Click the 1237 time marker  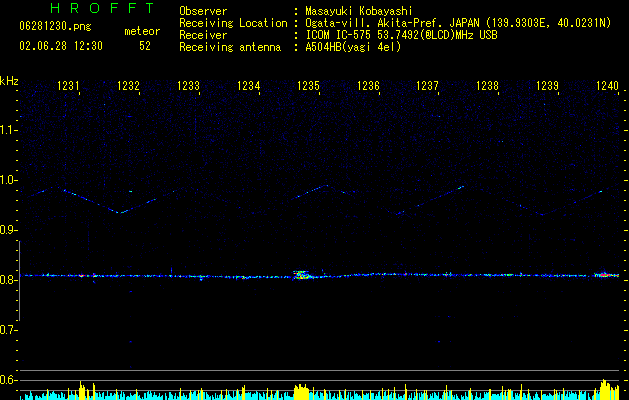click(428, 86)
